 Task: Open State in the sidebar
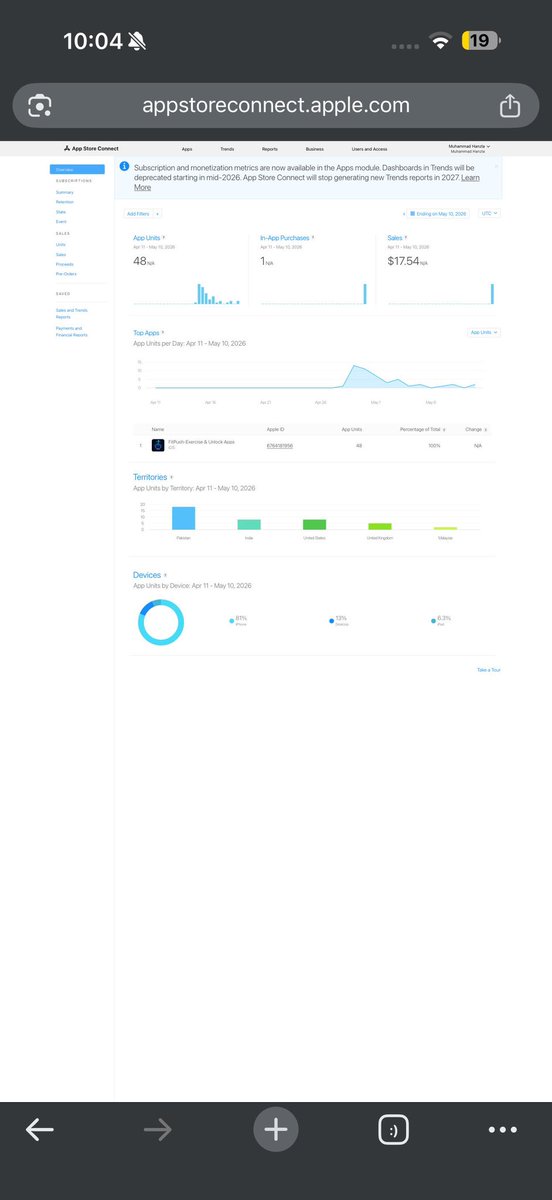[x=60, y=211]
